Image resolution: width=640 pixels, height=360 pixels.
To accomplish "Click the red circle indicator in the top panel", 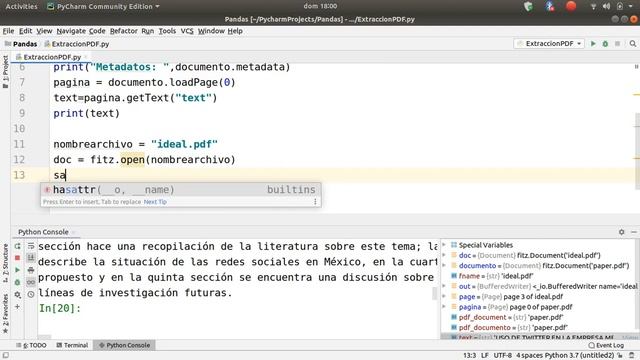I will (571, 6).
